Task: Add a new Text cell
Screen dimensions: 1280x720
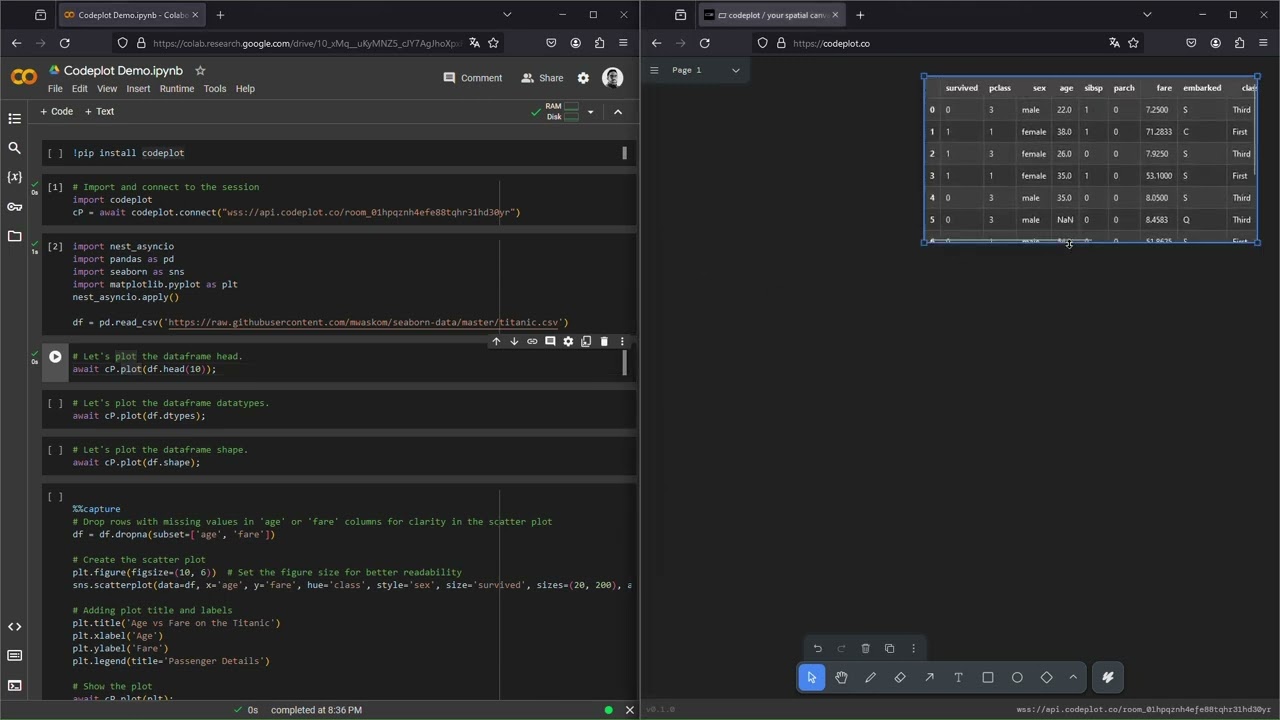Action: [99, 112]
